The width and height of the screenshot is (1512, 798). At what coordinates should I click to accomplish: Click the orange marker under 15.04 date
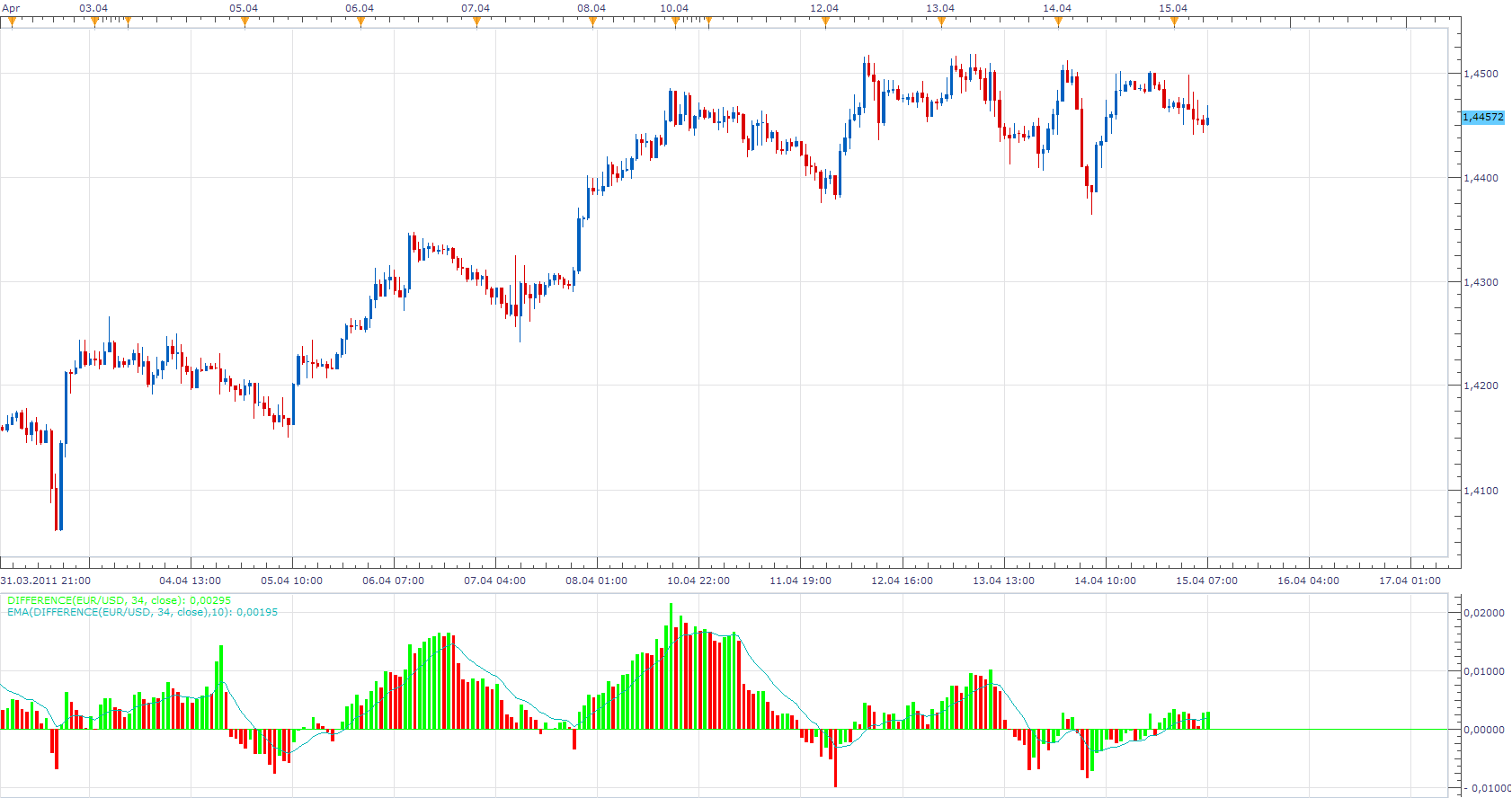[x=1174, y=22]
